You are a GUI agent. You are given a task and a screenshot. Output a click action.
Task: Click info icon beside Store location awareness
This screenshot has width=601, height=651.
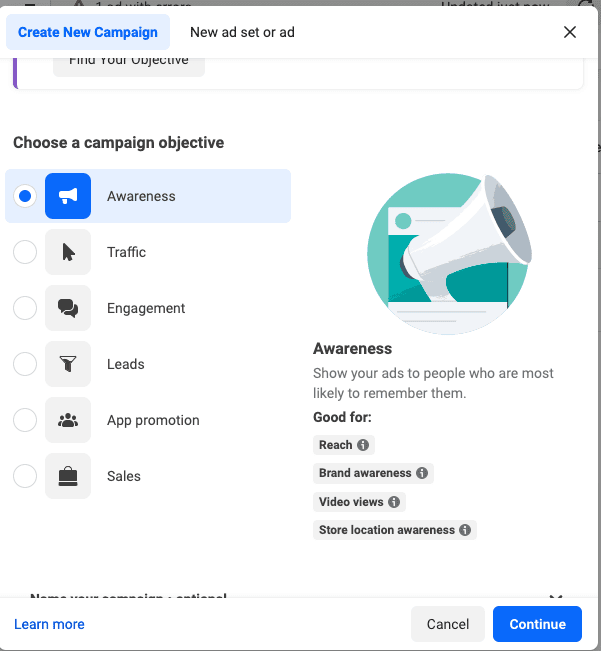[465, 530]
